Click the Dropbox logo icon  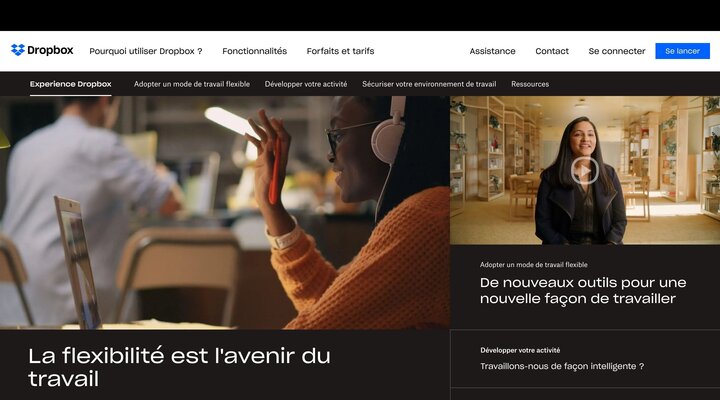(18, 50)
